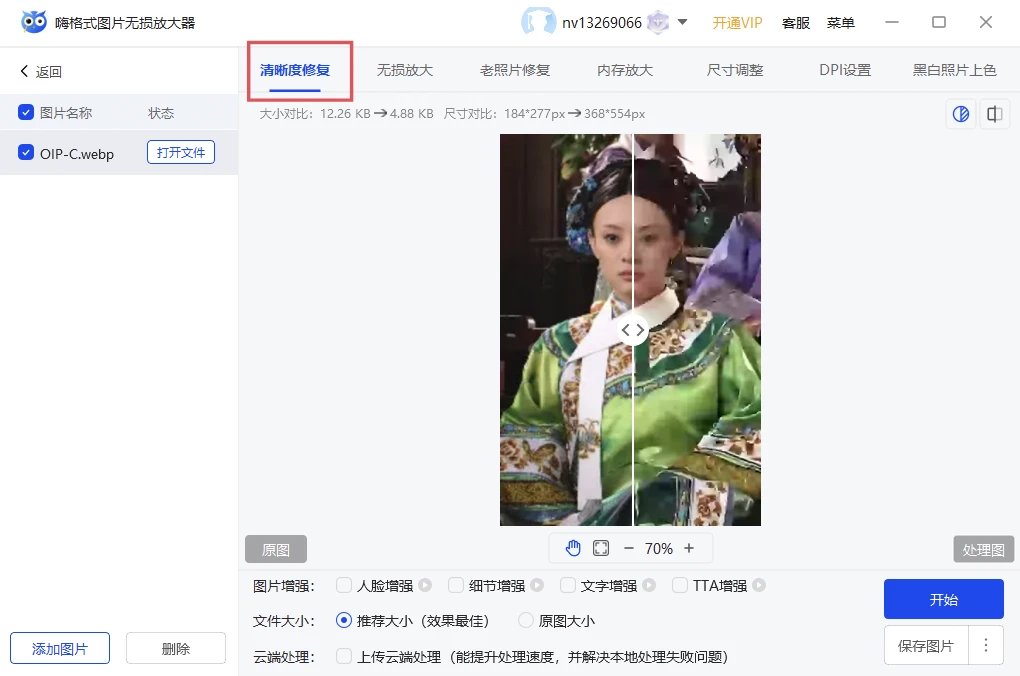Image resolution: width=1020 pixels, height=676 pixels.
Task: Click 打开文件 next to OIP-C.webp
Action: [x=181, y=152]
